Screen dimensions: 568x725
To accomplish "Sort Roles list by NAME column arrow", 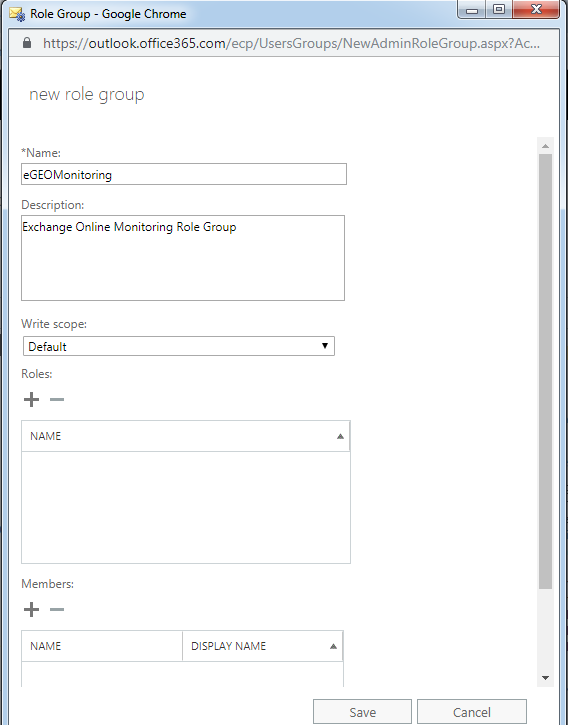I will [340, 436].
